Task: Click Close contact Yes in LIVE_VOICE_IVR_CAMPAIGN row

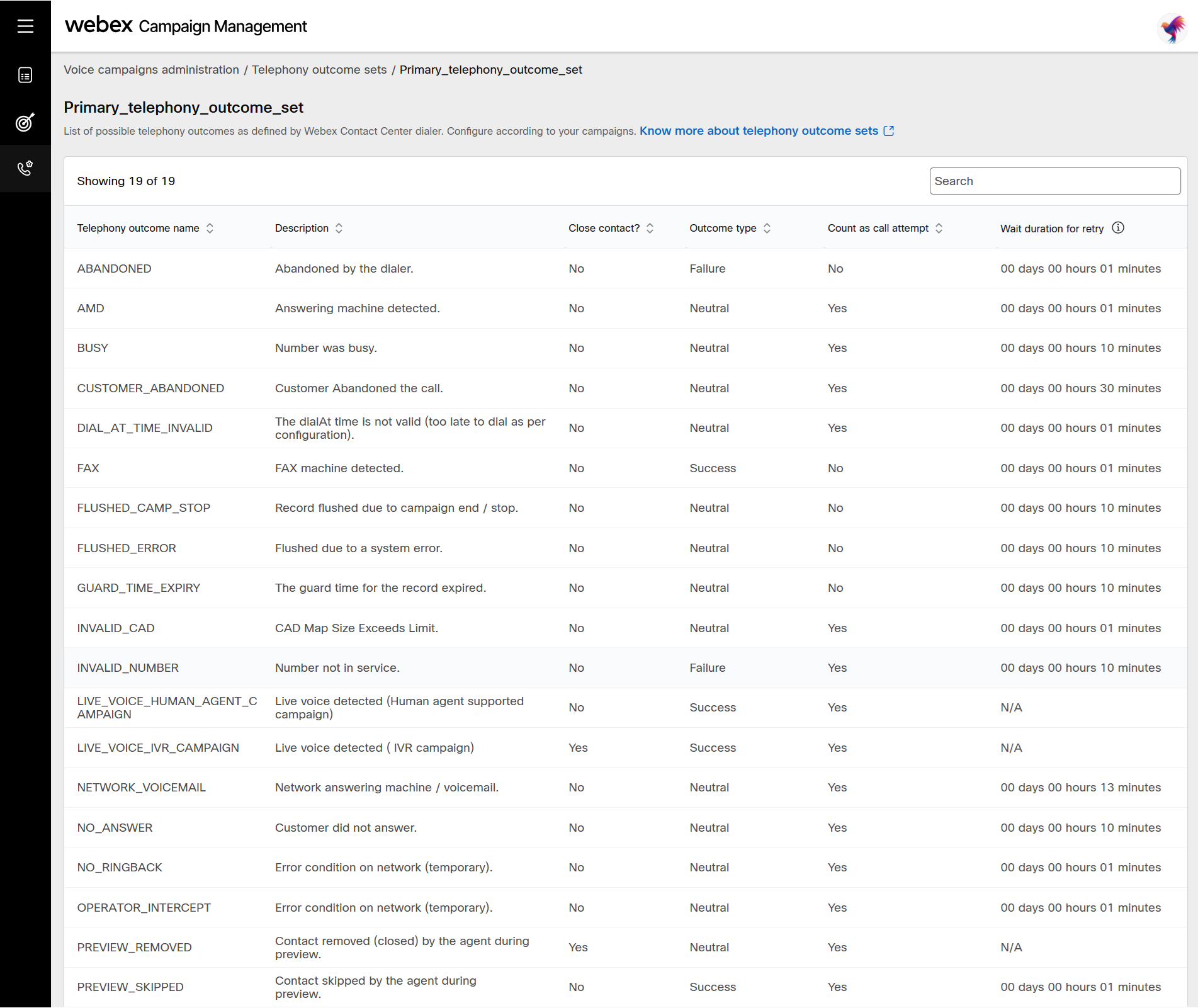Action: (578, 748)
